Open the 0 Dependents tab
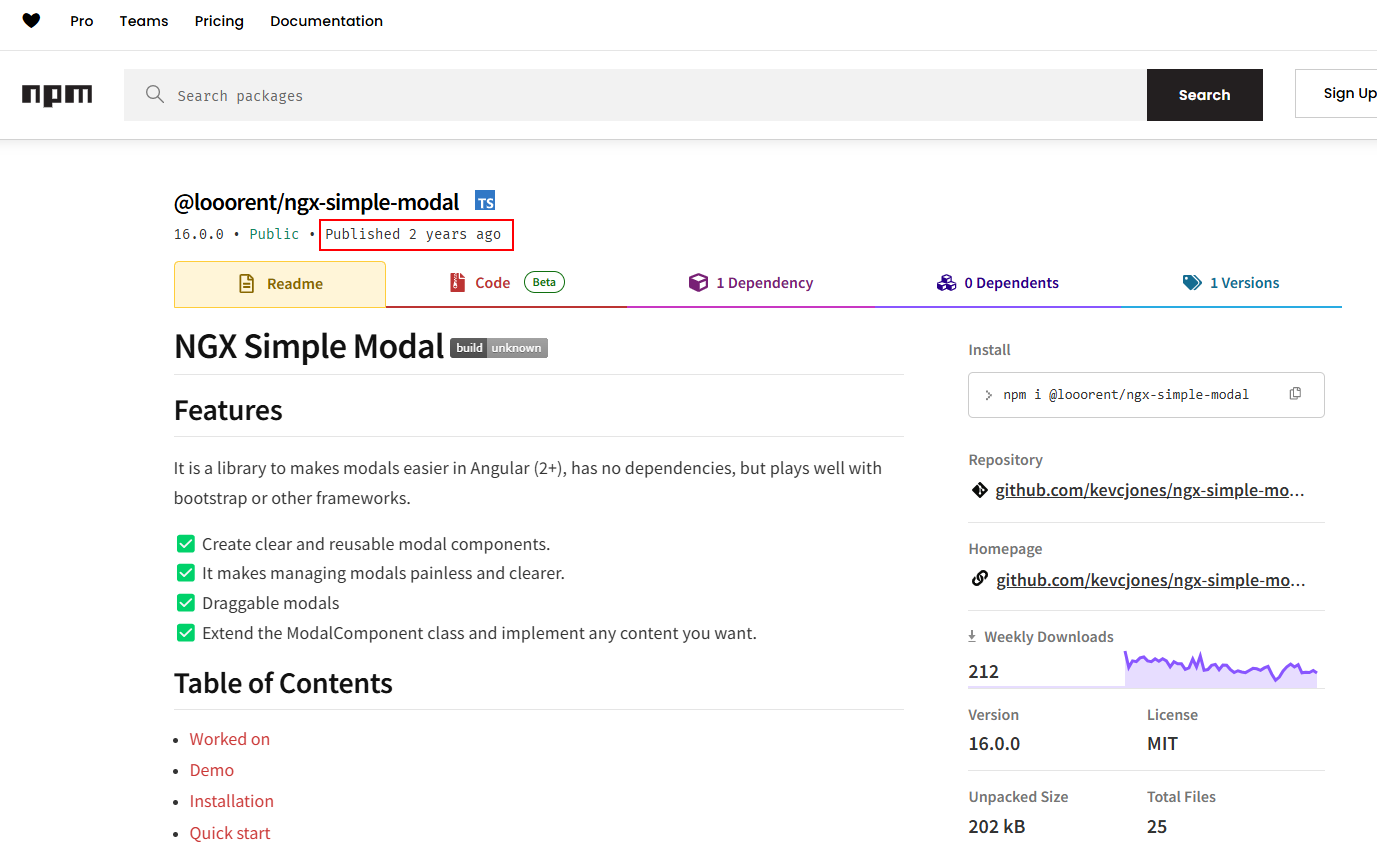 (x=998, y=283)
